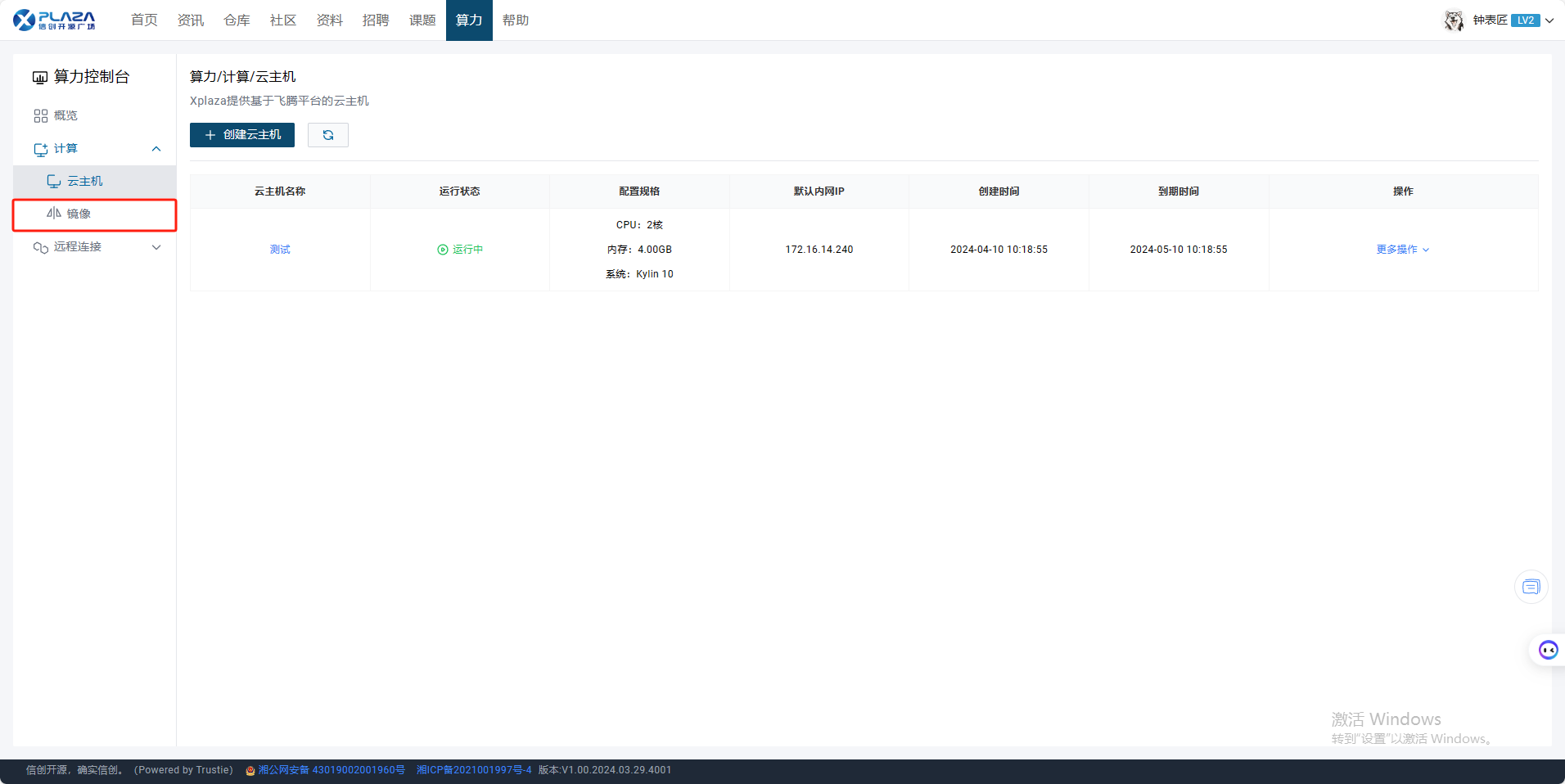Collapse the 计算 sidebar section
The image size is (1565, 784).
coord(156,149)
